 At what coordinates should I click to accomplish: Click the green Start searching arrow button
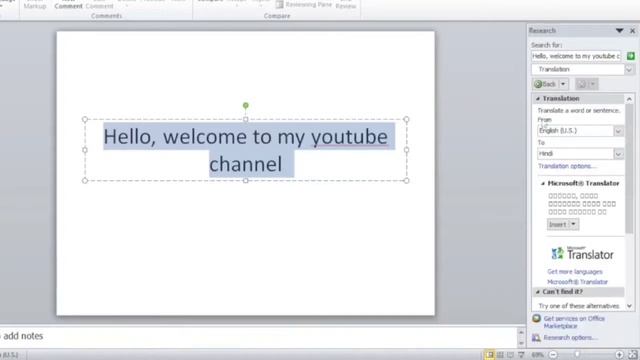(x=631, y=56)
